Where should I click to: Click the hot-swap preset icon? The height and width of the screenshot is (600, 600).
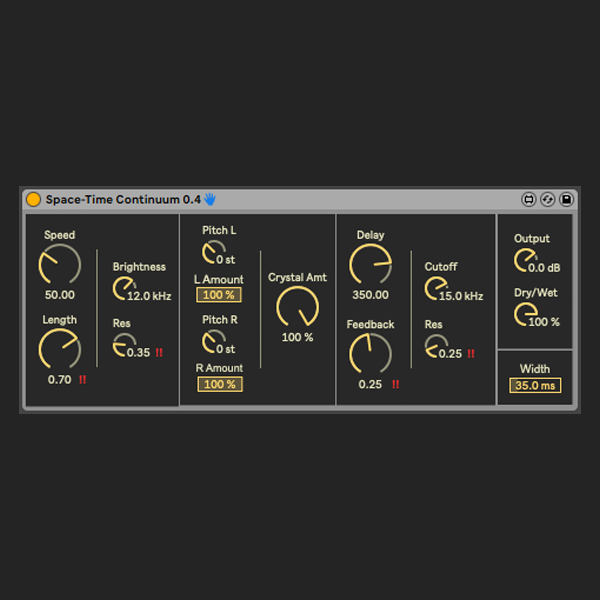point(547,199)
